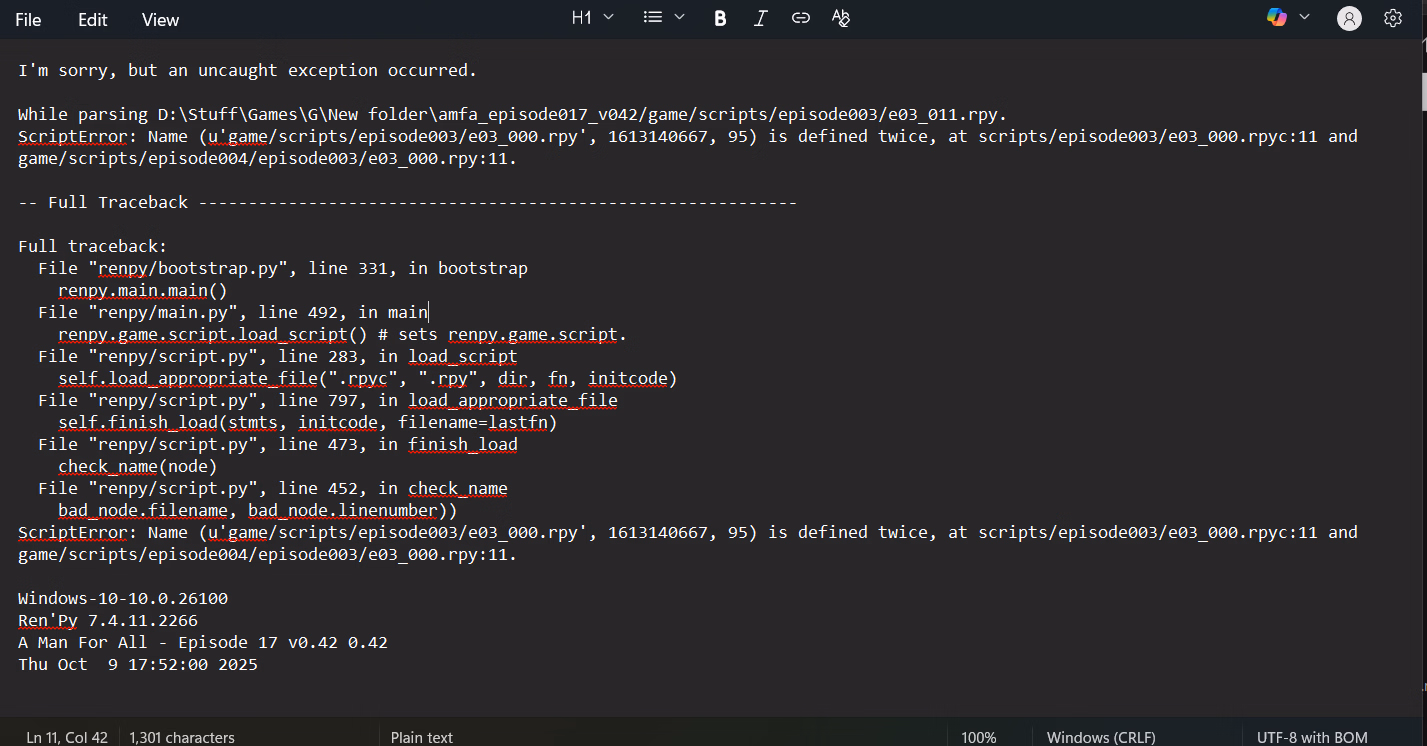Click the account profile avatar
The height and width of the screenshot is (746, 1427).
tap(1349, 18)
